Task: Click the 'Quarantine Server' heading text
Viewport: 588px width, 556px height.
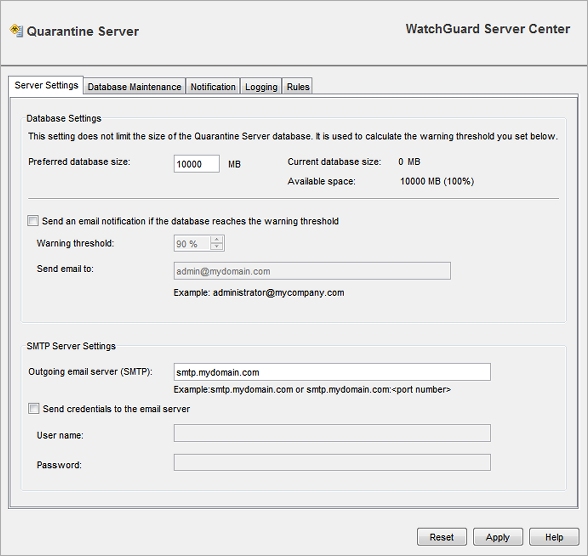Action: [83, 31]
